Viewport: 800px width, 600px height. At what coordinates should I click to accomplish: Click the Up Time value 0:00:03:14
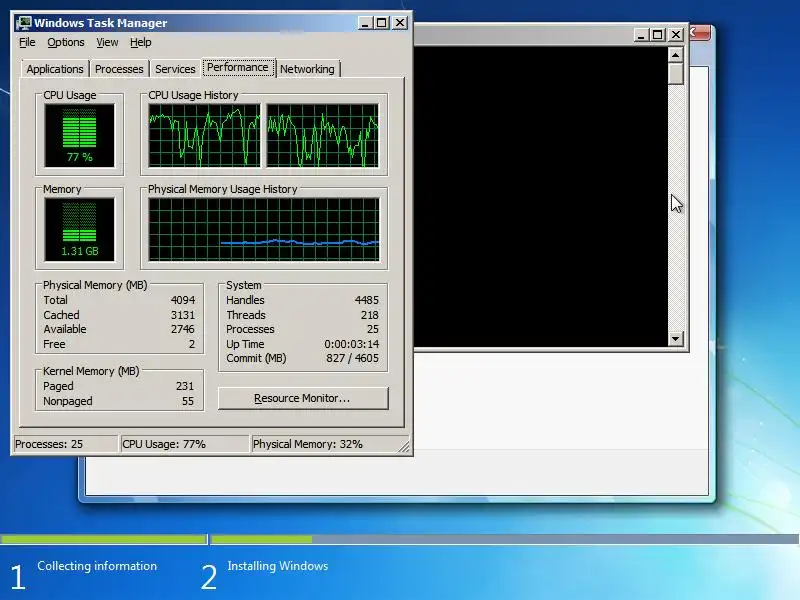pyautogui.click(x=352, y=344)
